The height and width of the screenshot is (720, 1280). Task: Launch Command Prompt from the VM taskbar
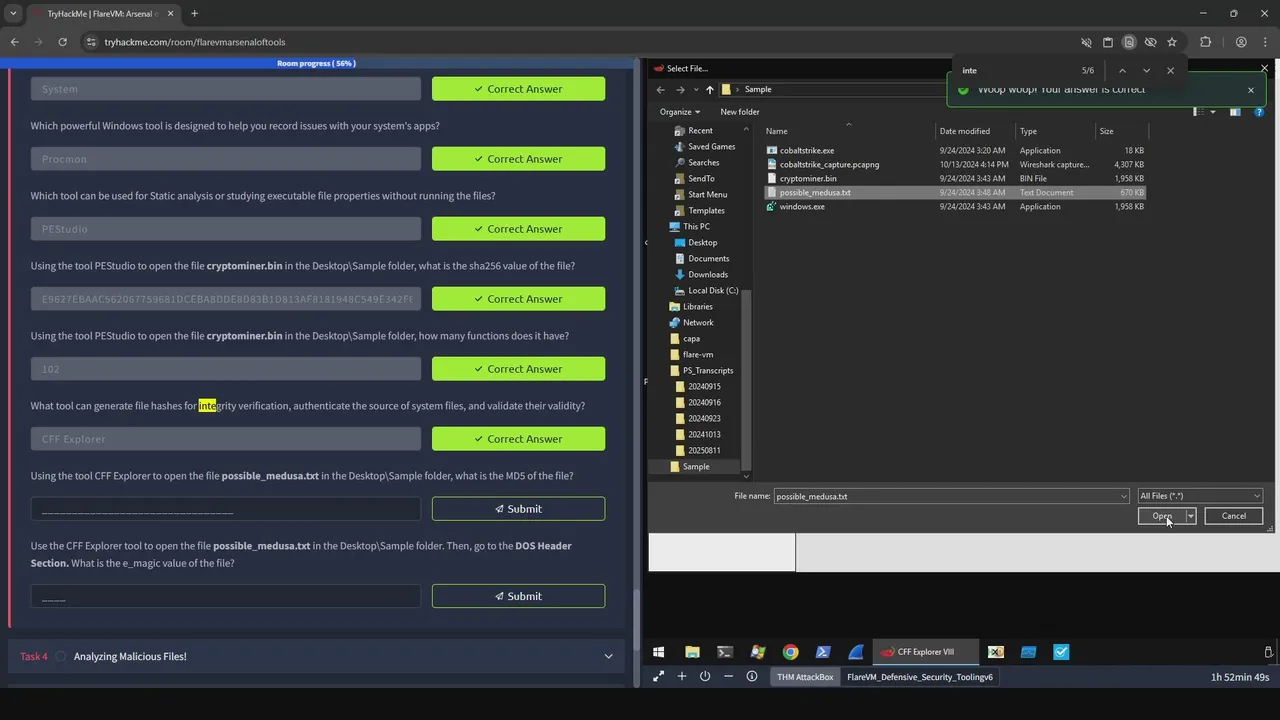(725, 652)
